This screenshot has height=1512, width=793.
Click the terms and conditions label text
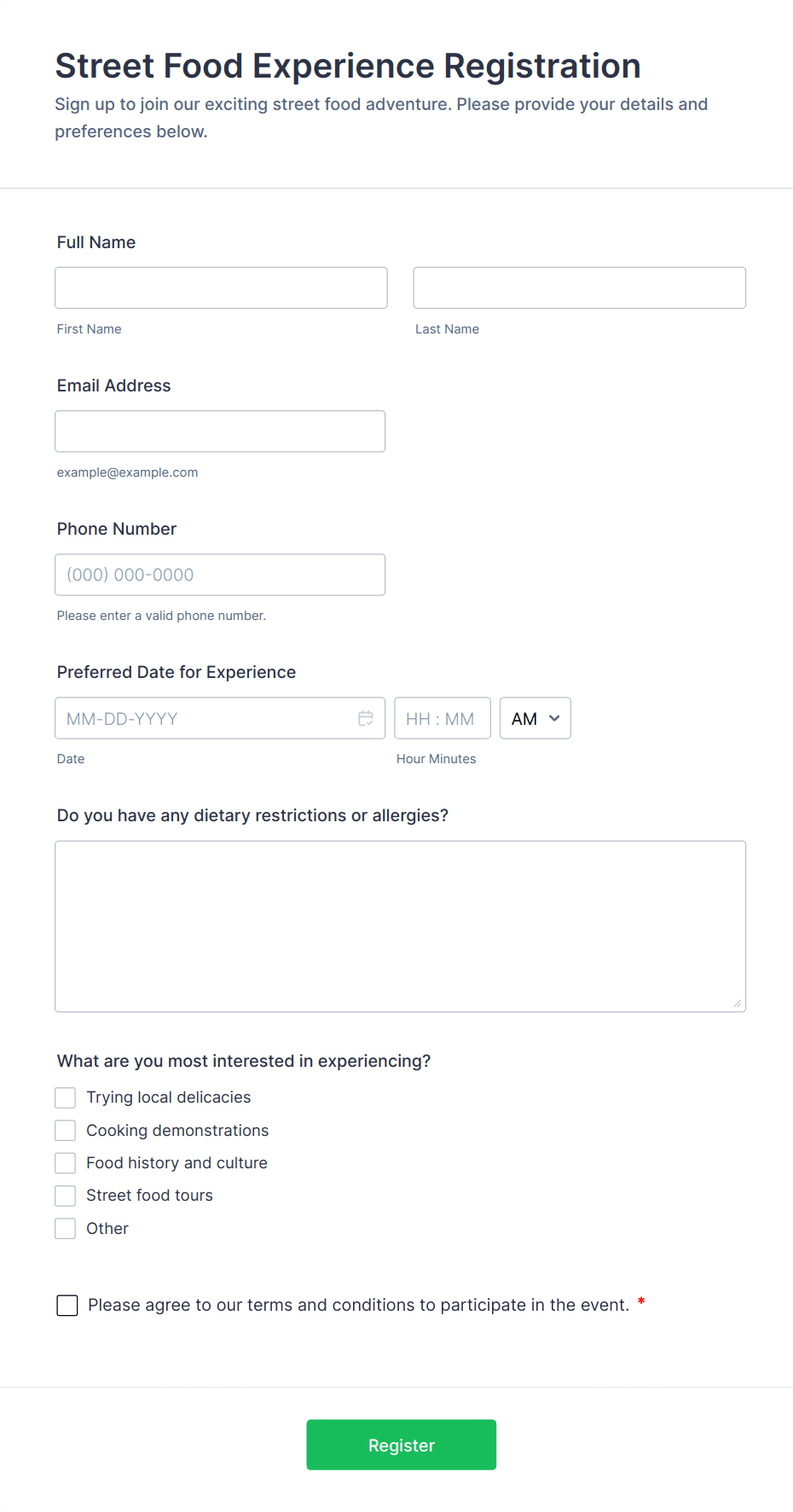click(358, 1306)
